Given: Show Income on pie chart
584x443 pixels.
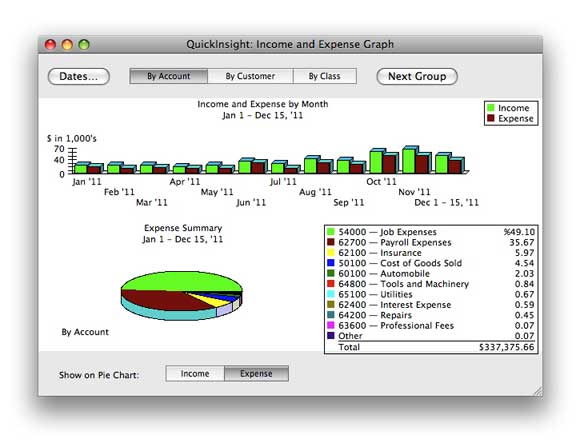Looking at the screenshot, I should [x=195, y=374].
